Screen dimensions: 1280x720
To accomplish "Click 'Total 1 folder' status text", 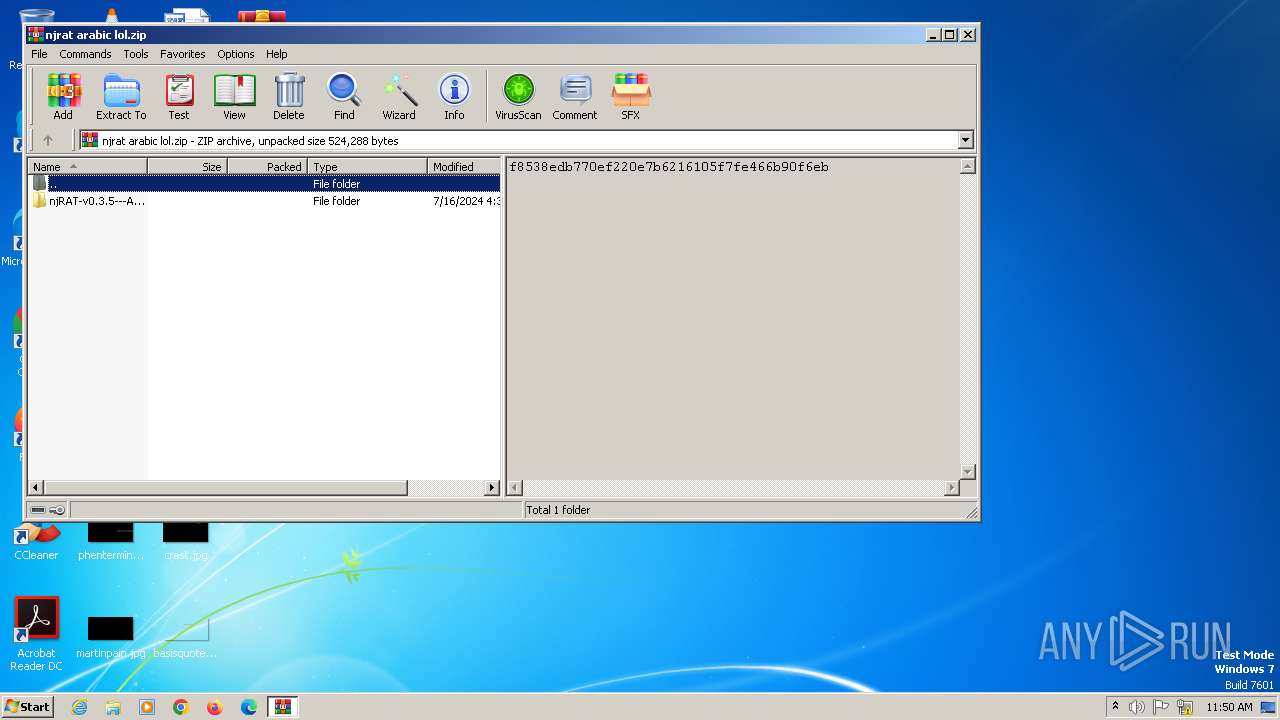I will pyautogui.click(x=558, y=510).
